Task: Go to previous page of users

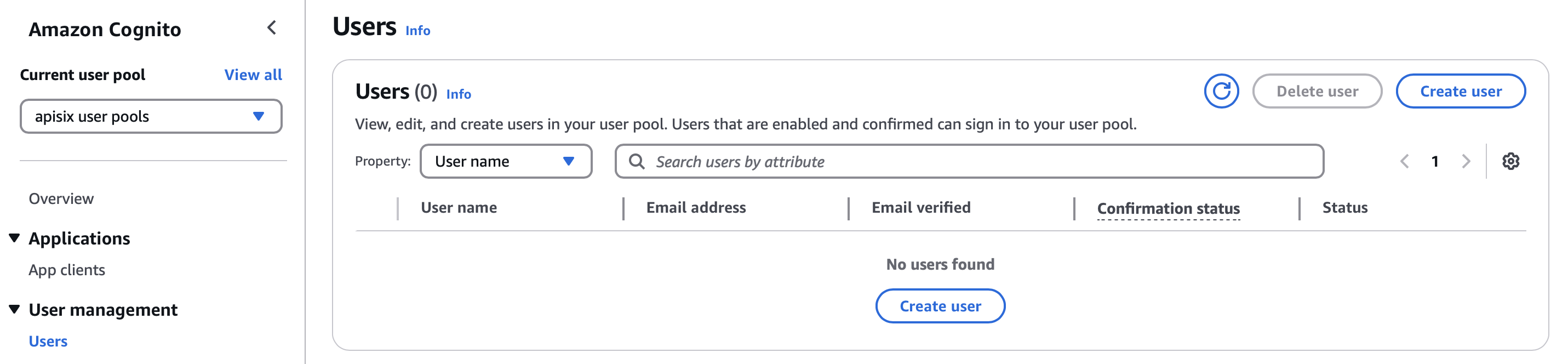Action: tap(1404, 161)
